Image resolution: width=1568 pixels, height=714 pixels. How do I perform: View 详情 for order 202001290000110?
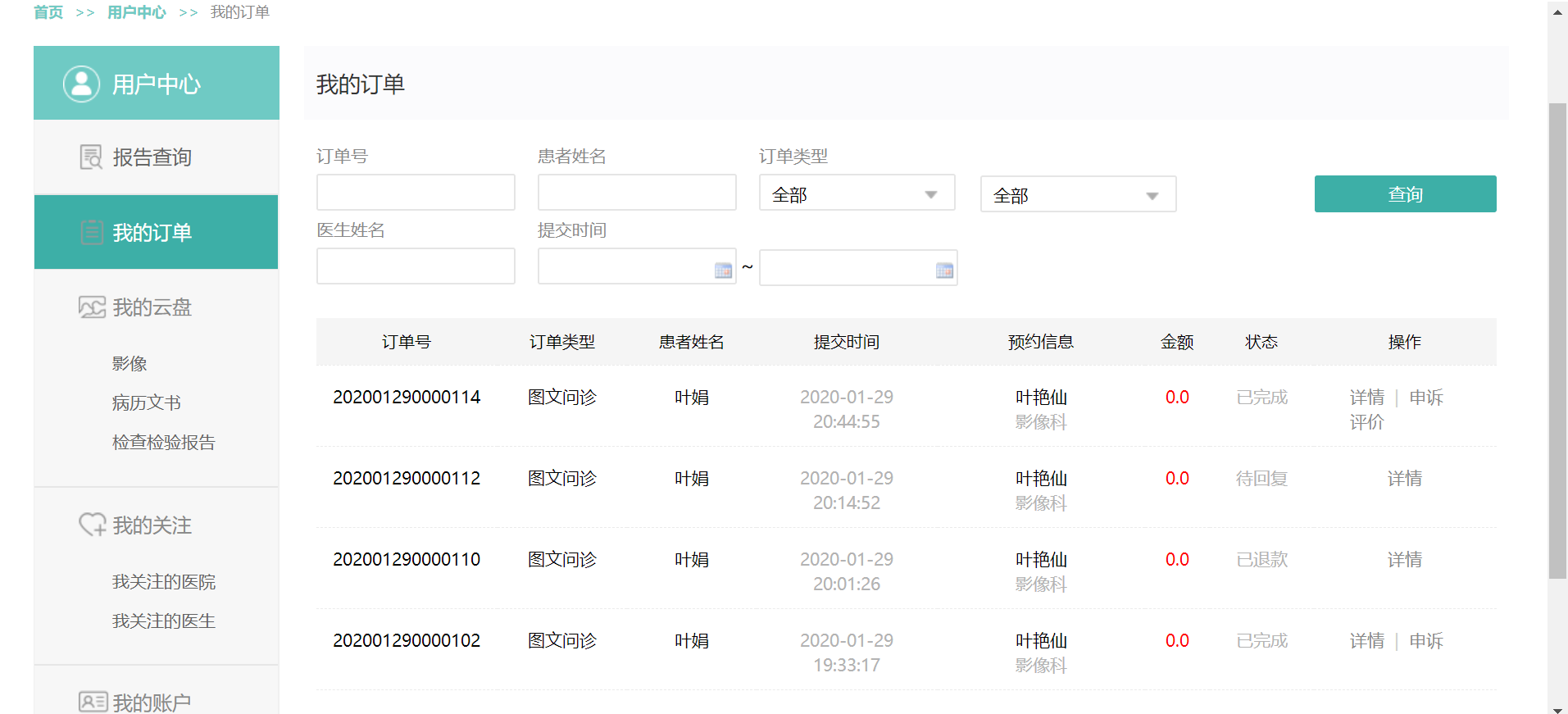coord(1405,559)
